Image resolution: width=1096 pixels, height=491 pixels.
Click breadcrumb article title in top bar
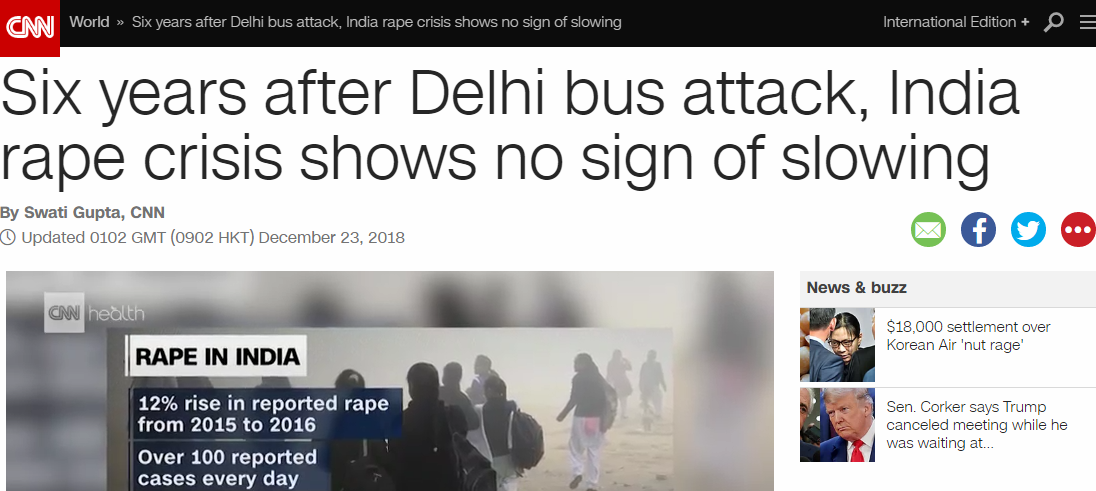tap(376, 22)
